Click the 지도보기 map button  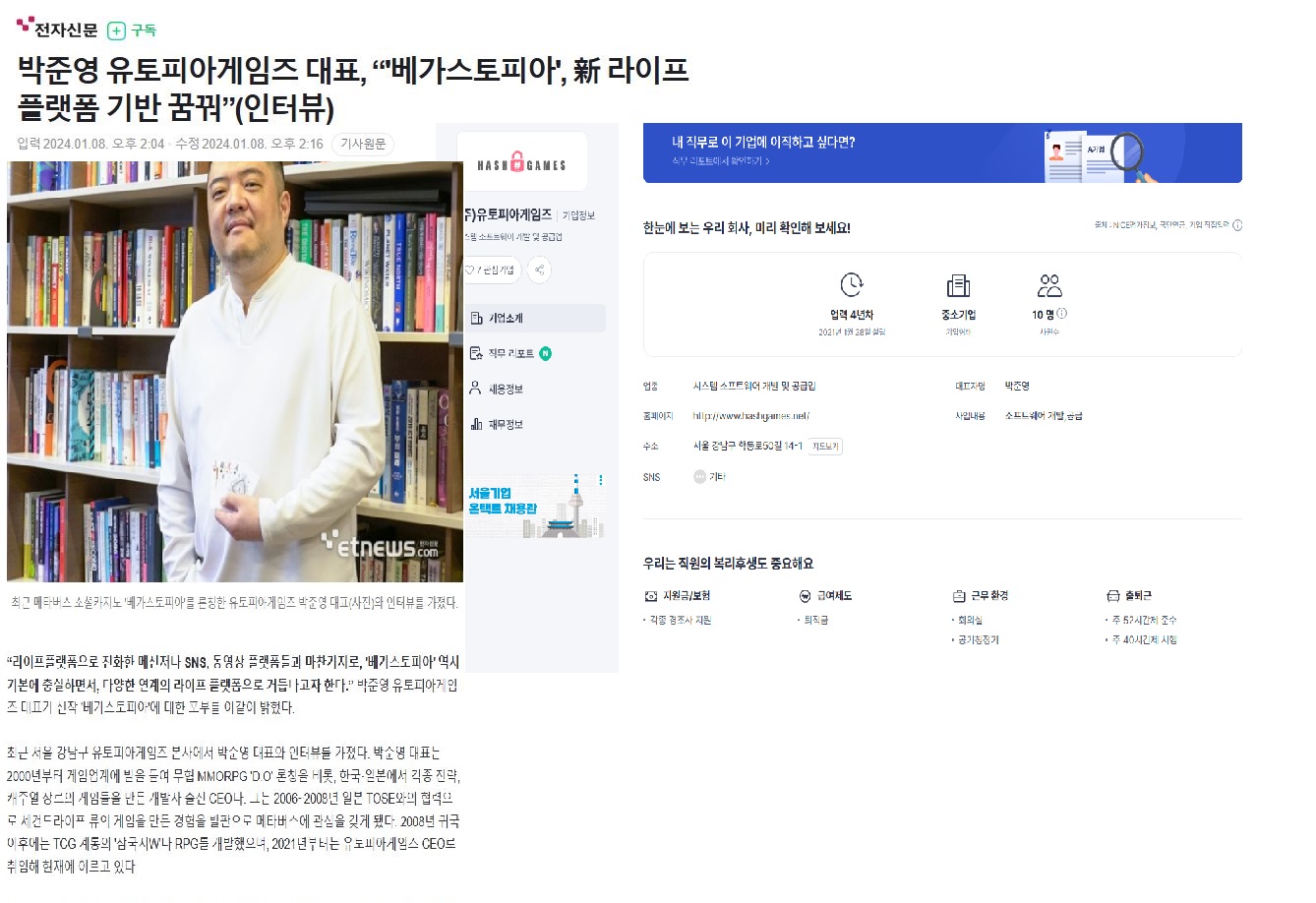pos(825,447)
